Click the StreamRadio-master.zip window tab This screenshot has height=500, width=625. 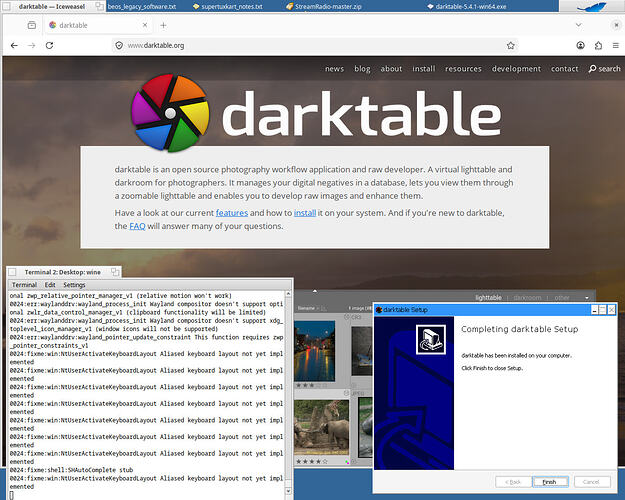click(324, 6)
